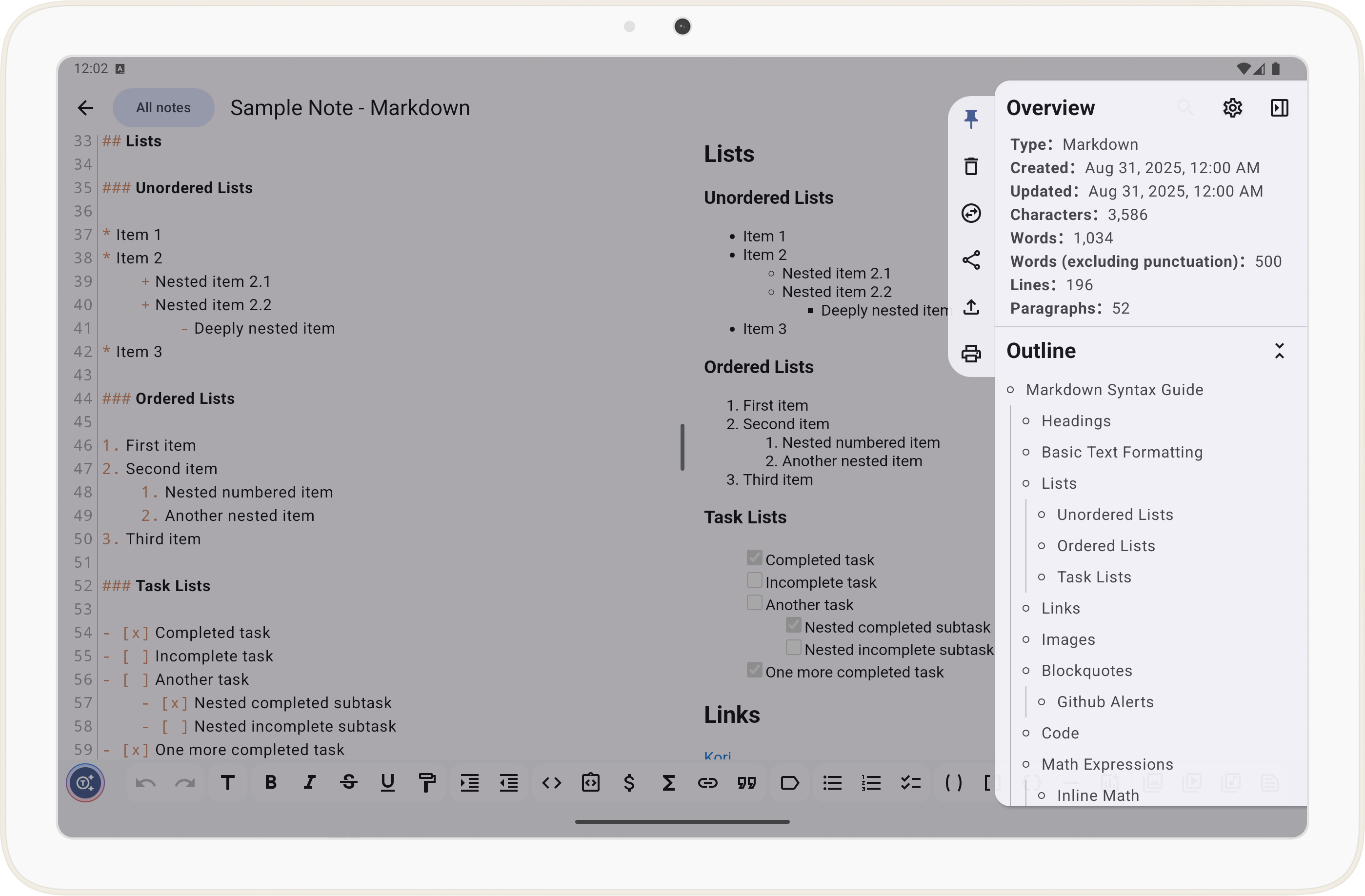Go to Ordered Lists outline entry
Image resolution: width=1365 pixels, height=896 pixels.
click(x=1106, y=546)
